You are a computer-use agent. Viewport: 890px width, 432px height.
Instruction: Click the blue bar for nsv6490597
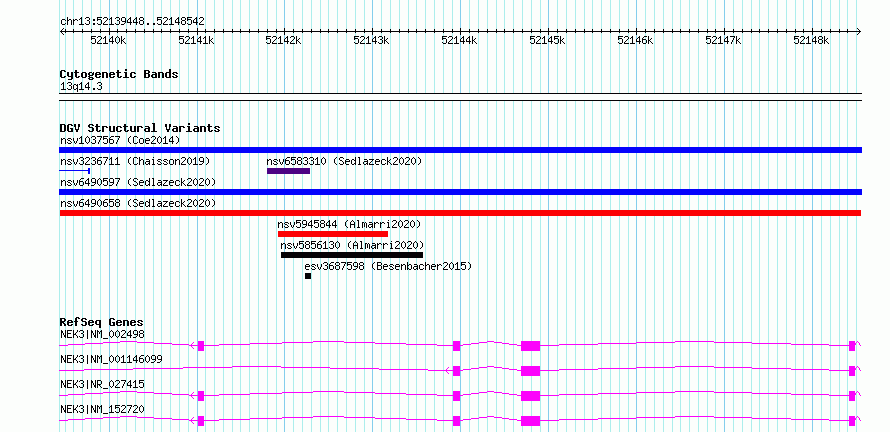[460, 192]
